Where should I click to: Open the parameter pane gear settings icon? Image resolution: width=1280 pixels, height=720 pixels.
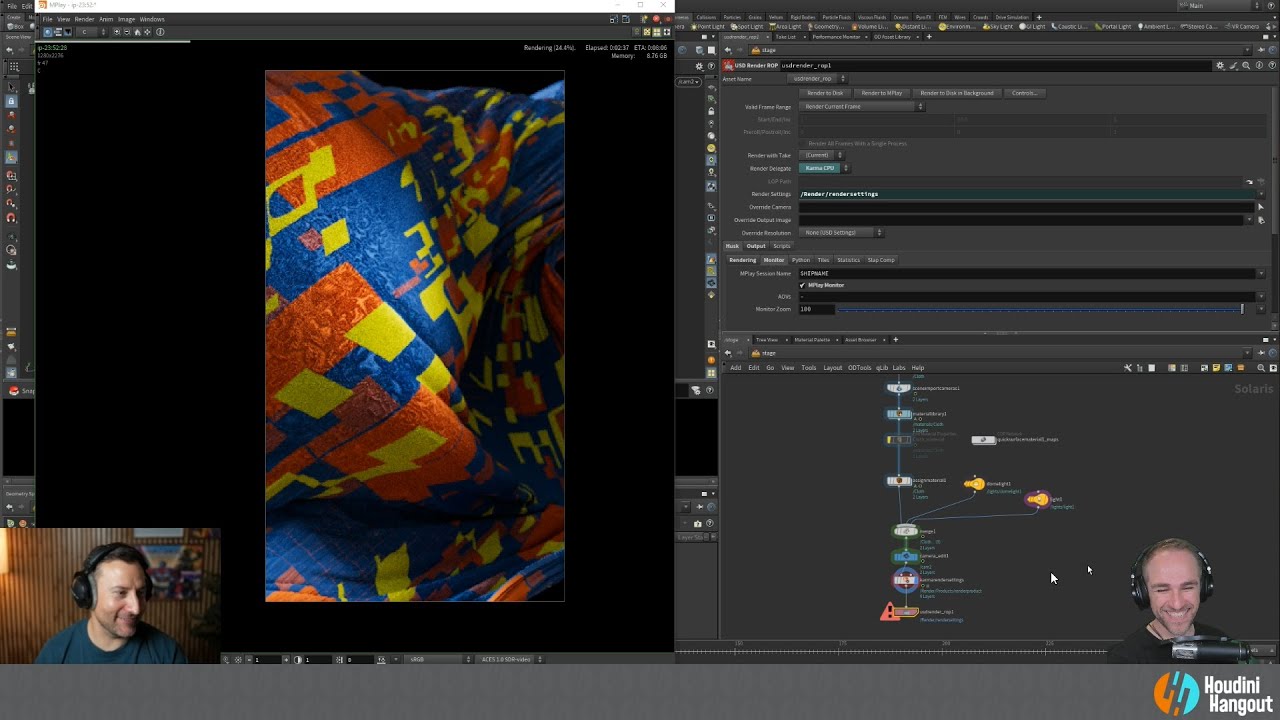coord(1220,65)
